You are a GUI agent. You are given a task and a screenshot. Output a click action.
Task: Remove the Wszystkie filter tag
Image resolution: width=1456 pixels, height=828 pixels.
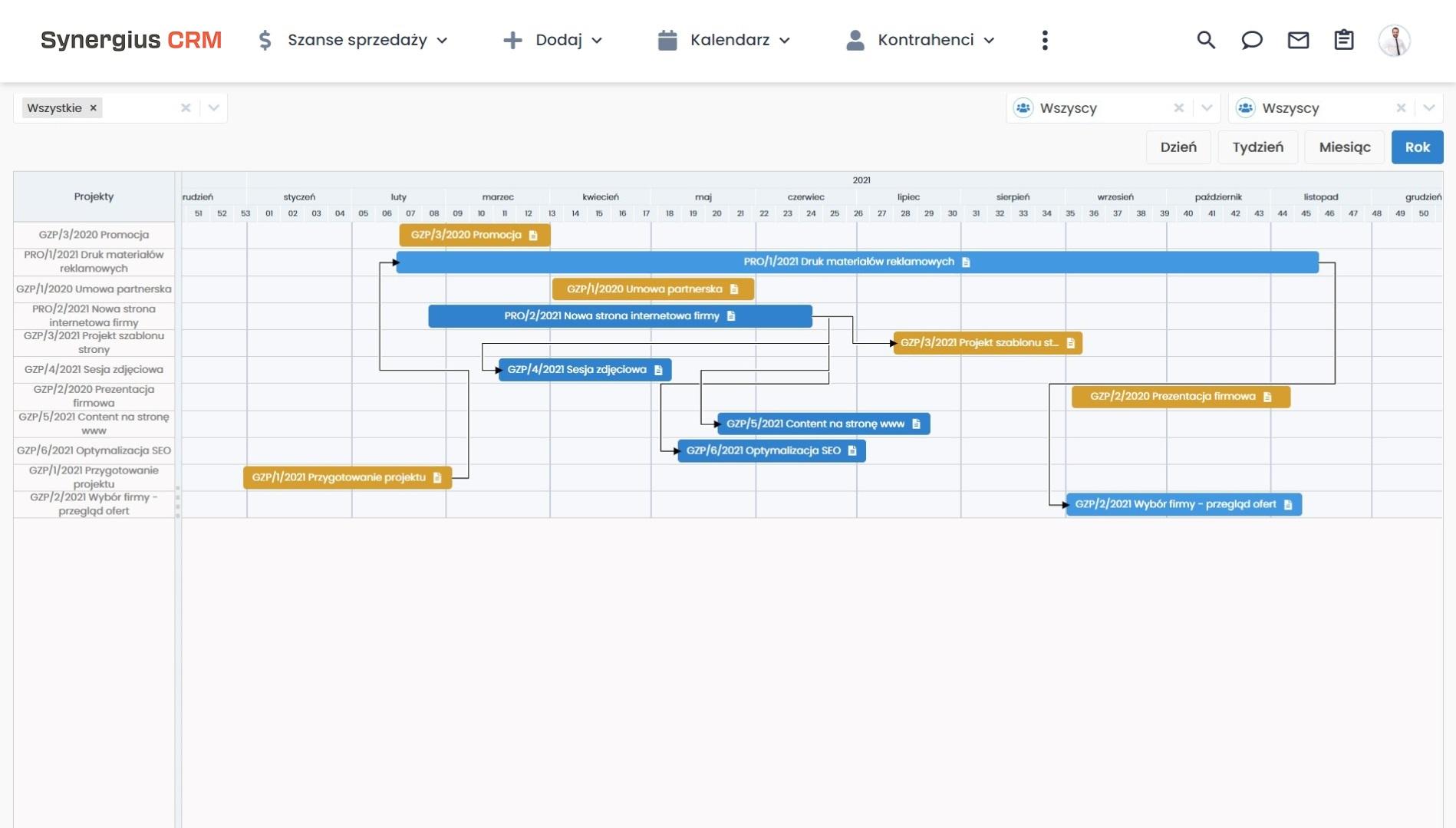click(x=93, y=107)
